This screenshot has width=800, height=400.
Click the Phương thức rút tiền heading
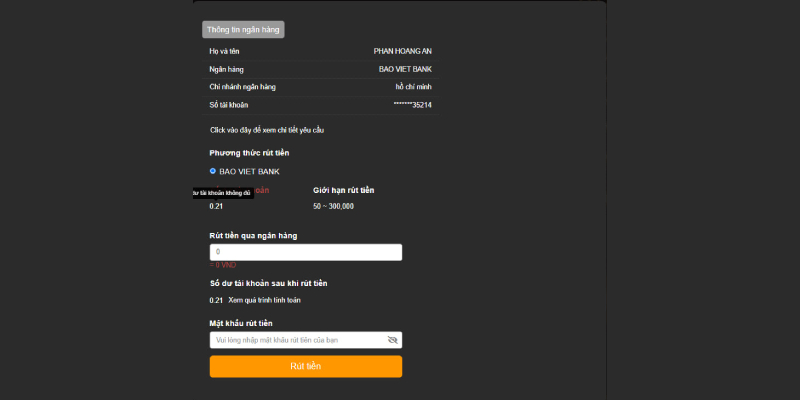pos(249,153)
